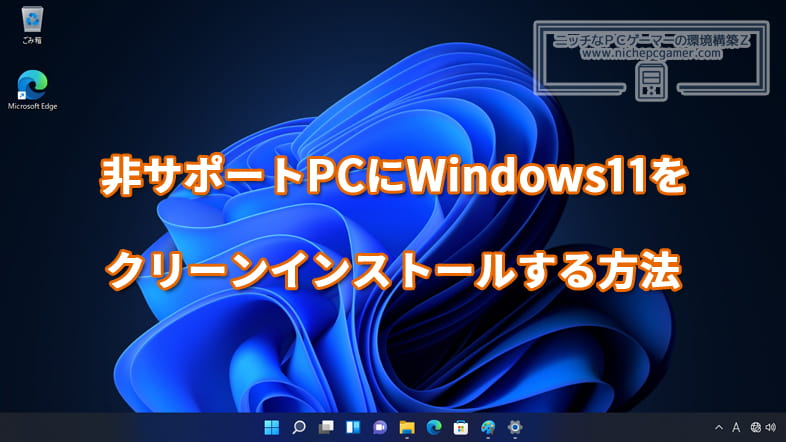Open Task View on the taskbar
Screen dimensions: 786x442
(x=326, y=427)
